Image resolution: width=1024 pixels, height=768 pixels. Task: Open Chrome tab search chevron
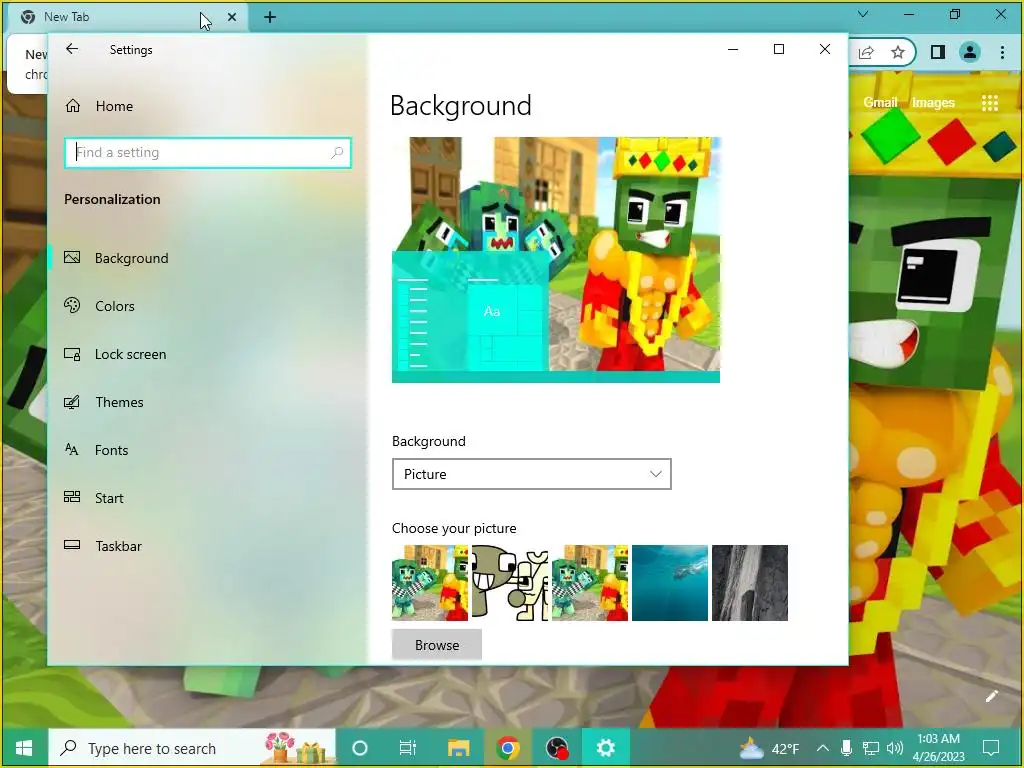(863, 14)
